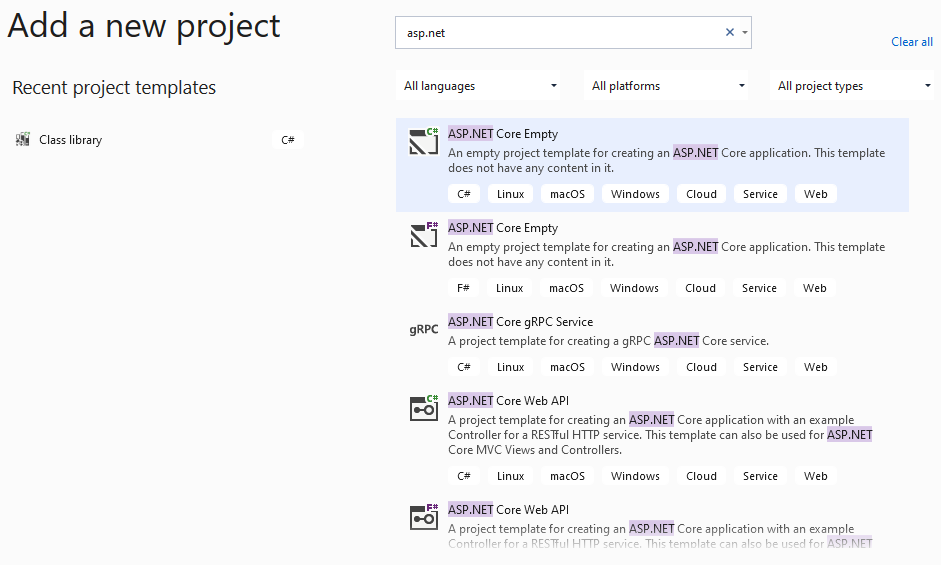The image size is (941, 565).
Task: Clear the search box with the X icon
Action: [730, 32]
